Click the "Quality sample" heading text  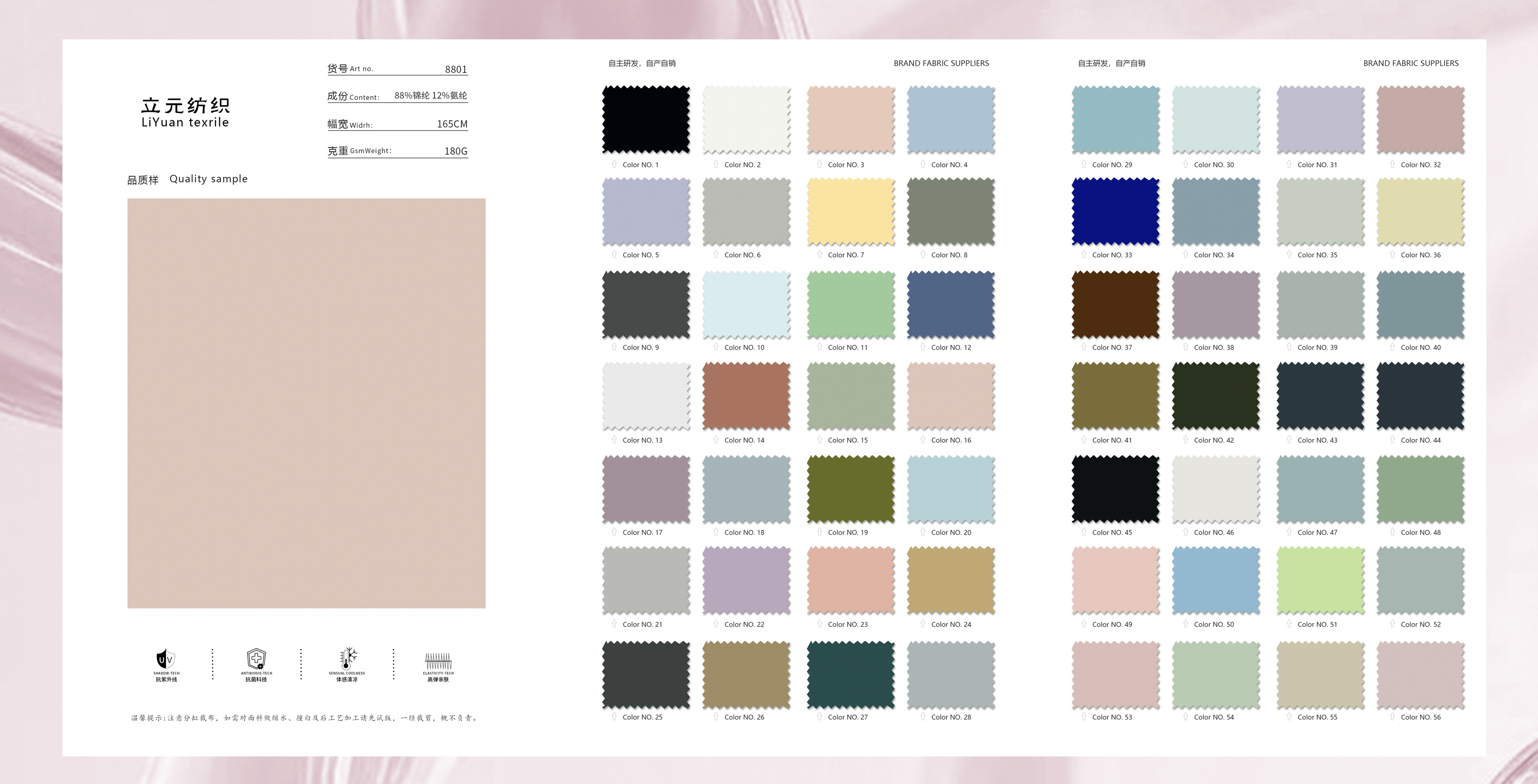click(x=208, y=179)
